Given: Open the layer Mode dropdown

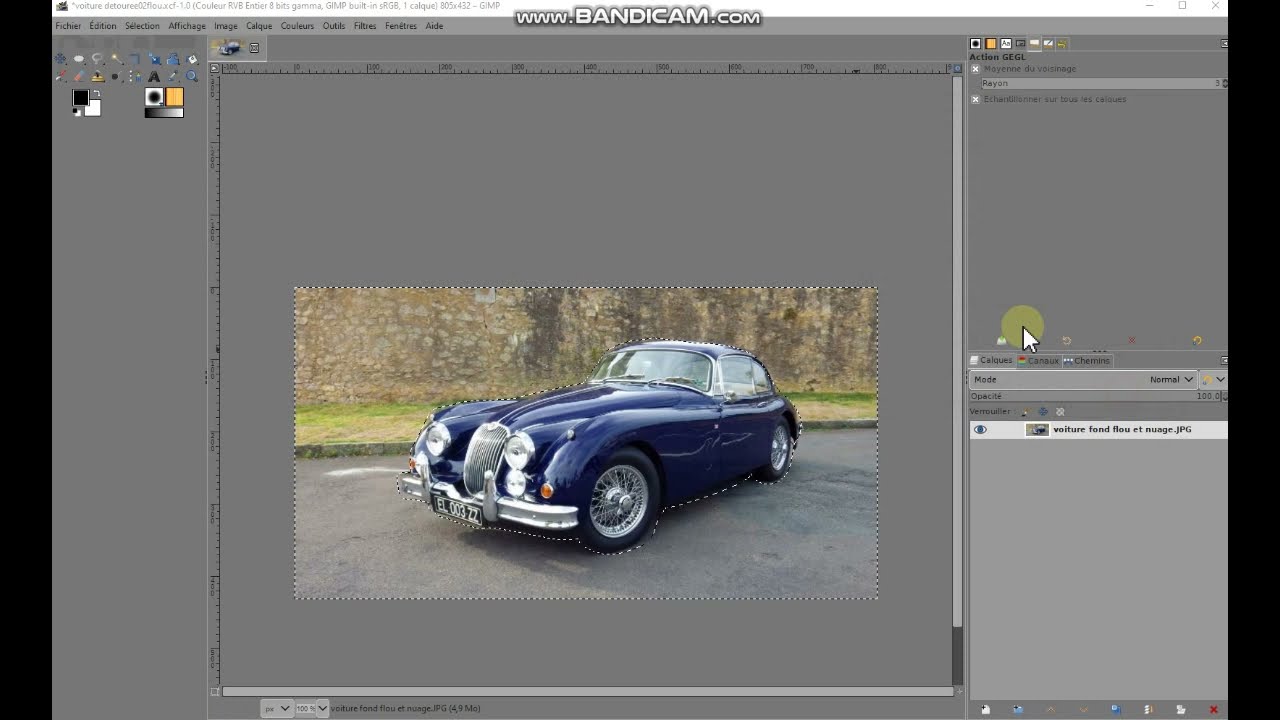Looking at the screenshot, I should [1083, 380].
